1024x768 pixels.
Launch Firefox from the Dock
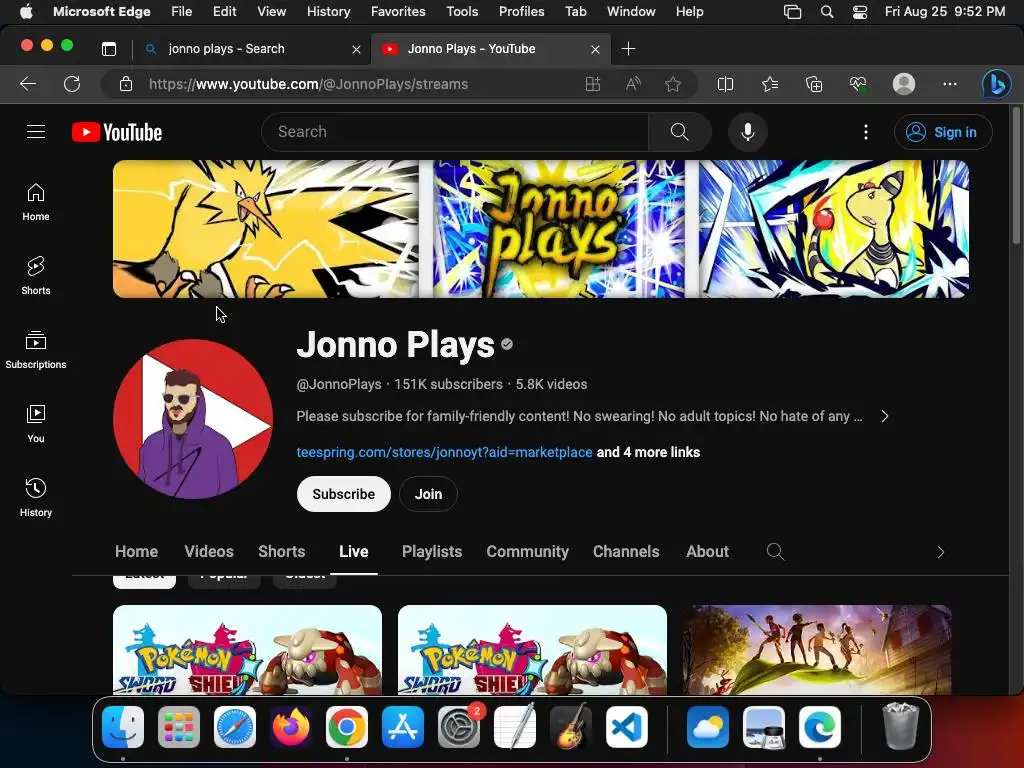(291, 727)
